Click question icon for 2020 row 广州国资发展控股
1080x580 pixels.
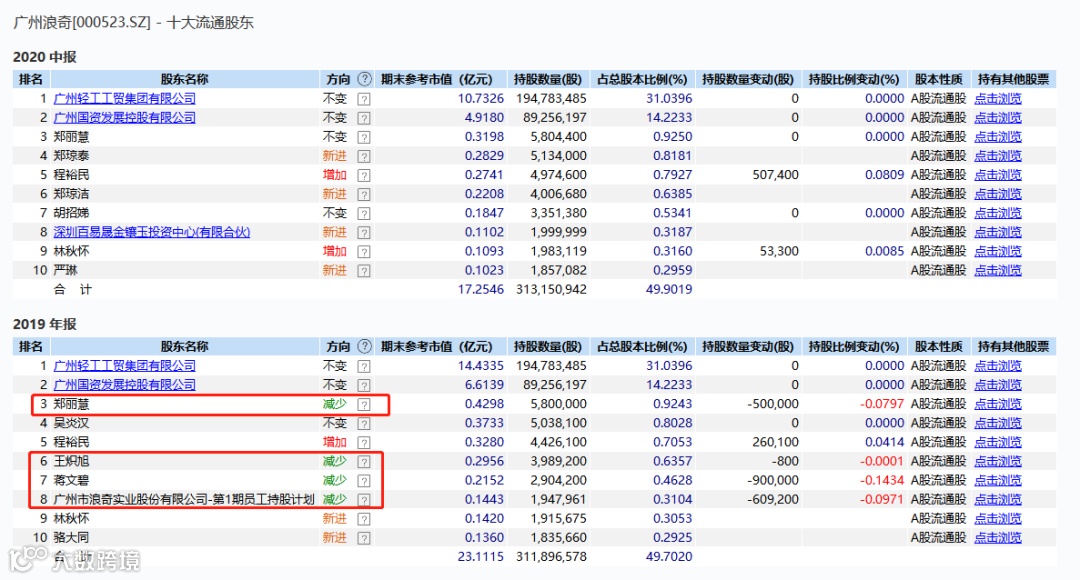pyautogui.click(x=364, y=118)
